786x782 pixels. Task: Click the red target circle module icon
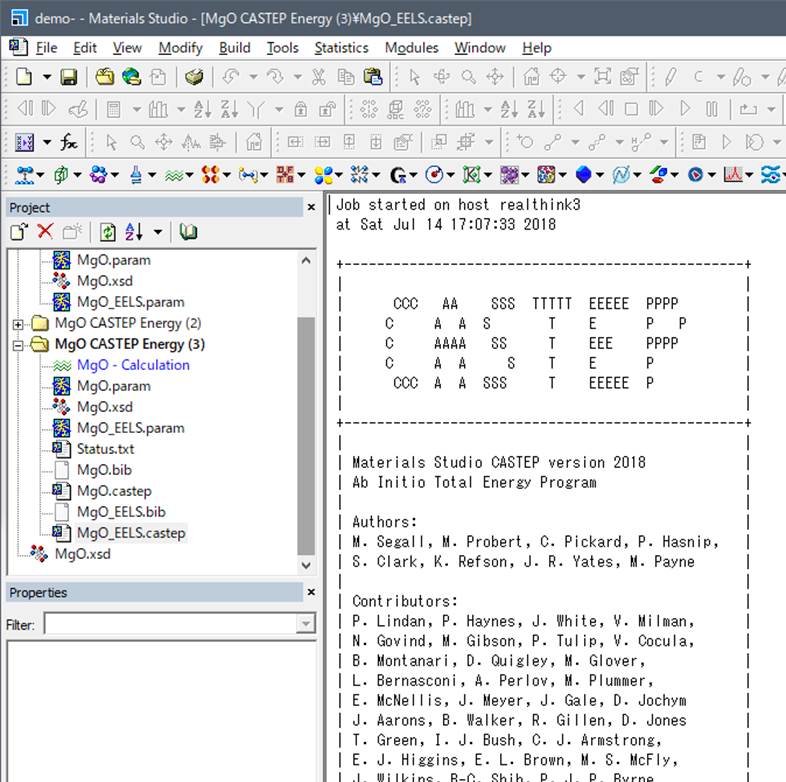434,175
